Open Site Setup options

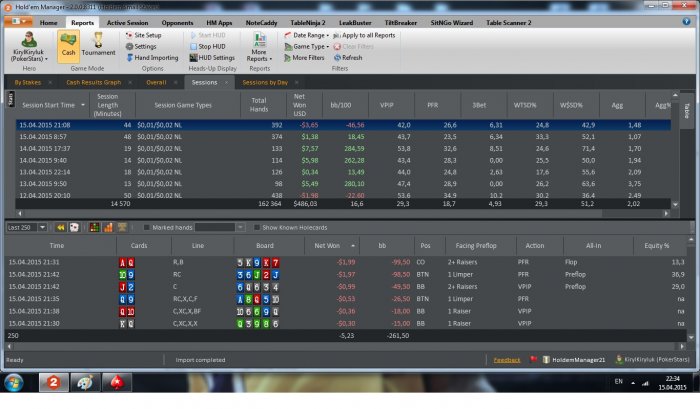coord(143,35)
